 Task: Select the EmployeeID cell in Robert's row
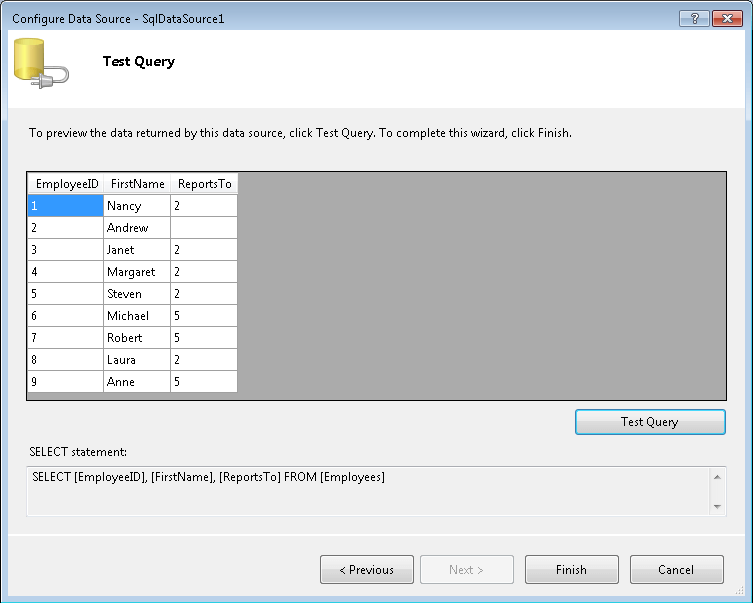click(x=66, y=338)
